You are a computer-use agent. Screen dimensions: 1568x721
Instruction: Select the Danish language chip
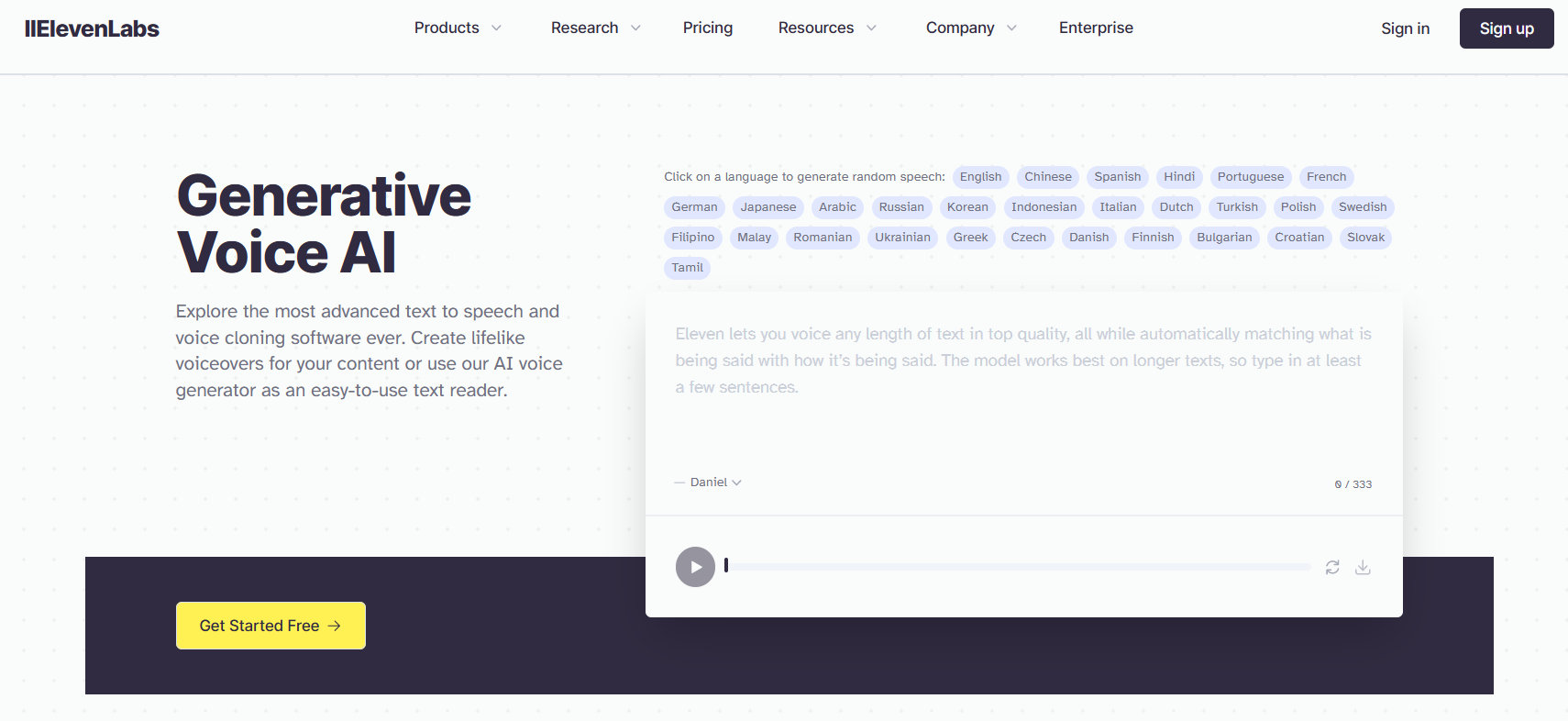tap(1088, 238)
